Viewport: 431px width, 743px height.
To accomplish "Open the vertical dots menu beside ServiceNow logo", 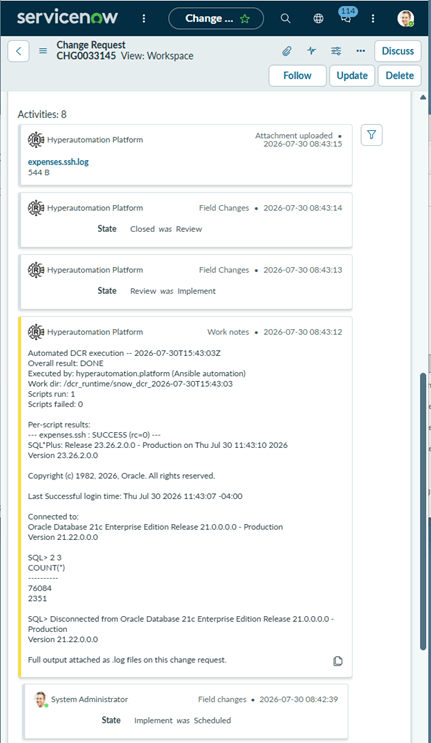I will (144, 18).
